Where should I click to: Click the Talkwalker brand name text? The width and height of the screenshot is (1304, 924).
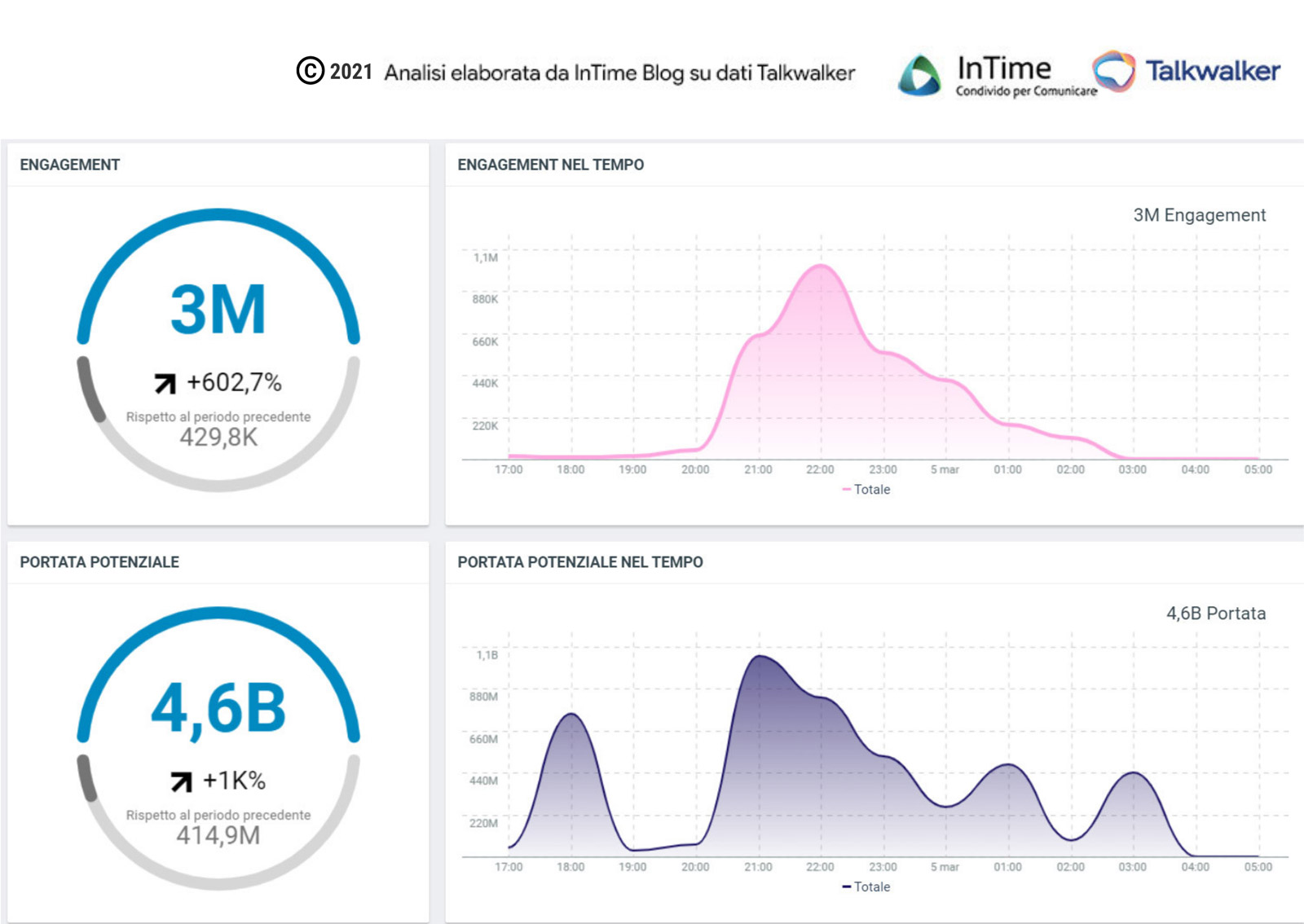[1213, 71]
